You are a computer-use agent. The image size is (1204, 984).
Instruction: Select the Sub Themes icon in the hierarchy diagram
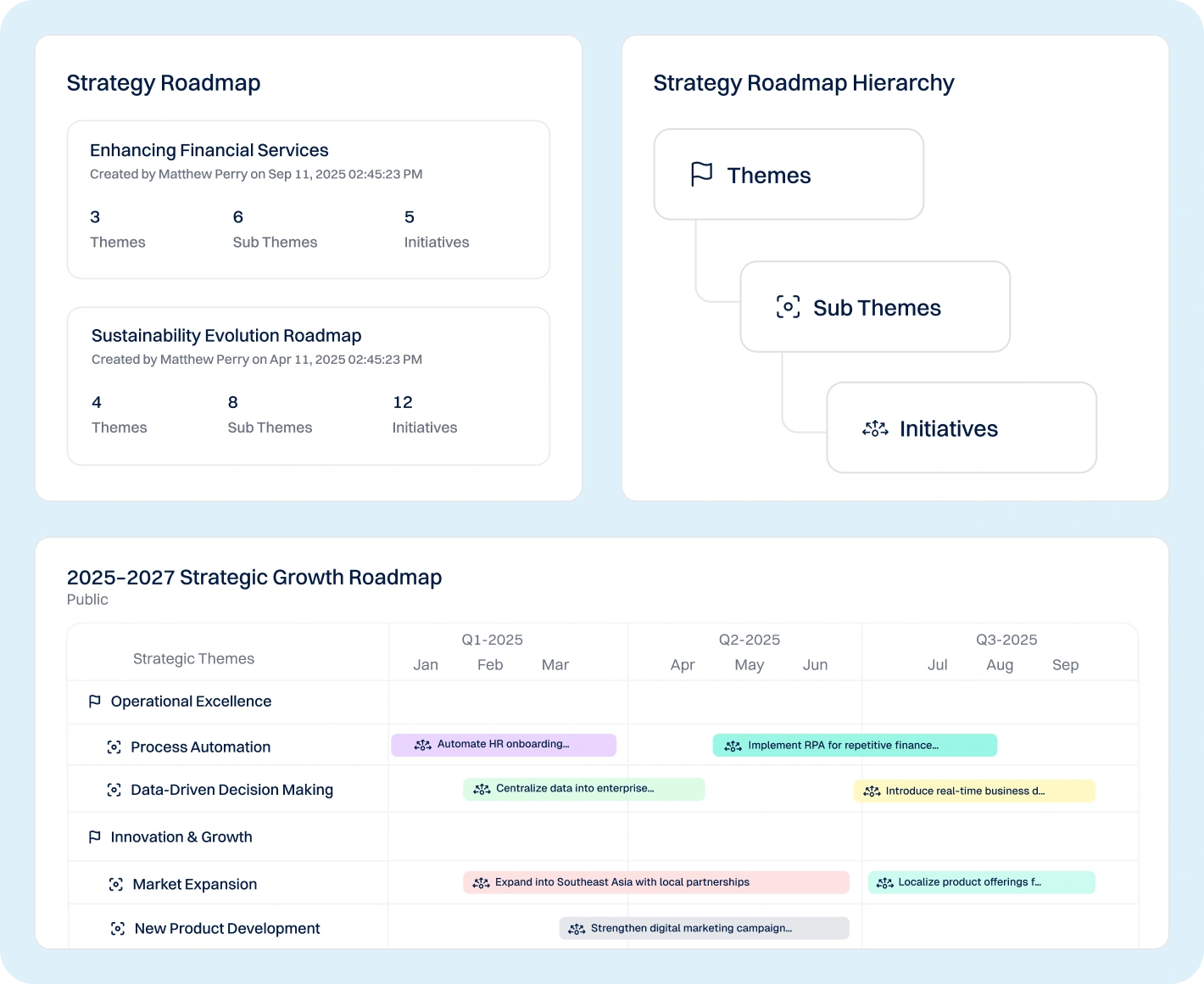788,307
